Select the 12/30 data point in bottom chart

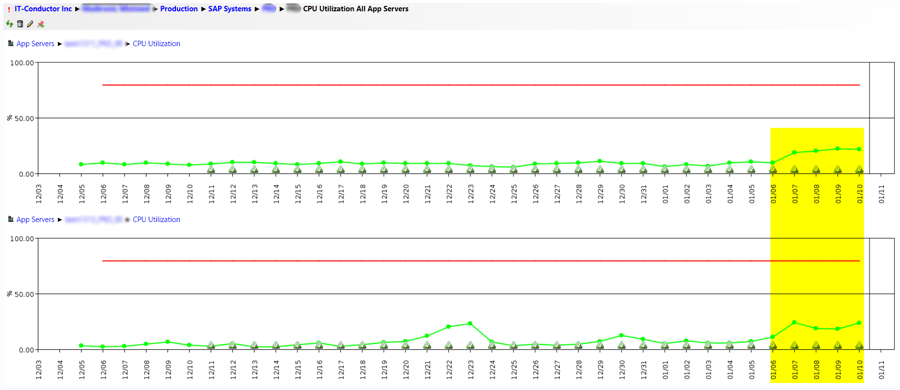point(621,335)
